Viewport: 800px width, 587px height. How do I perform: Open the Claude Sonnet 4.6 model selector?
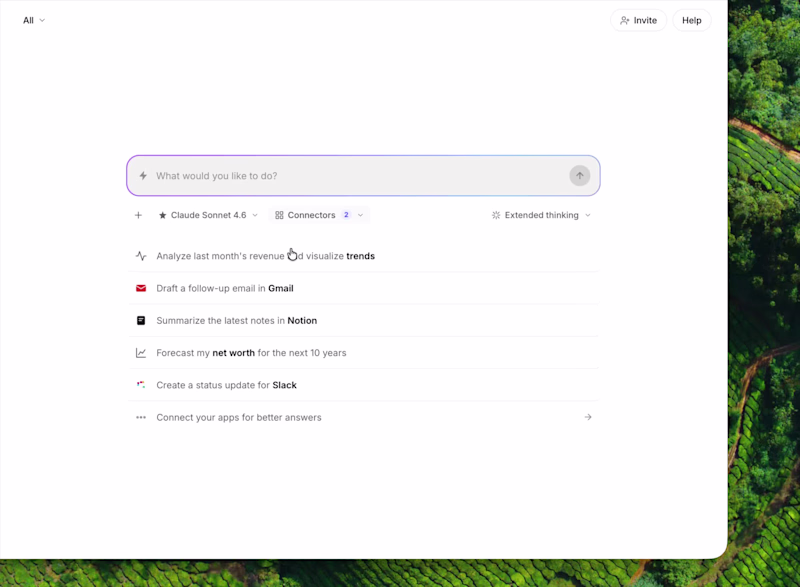[208, 215]
